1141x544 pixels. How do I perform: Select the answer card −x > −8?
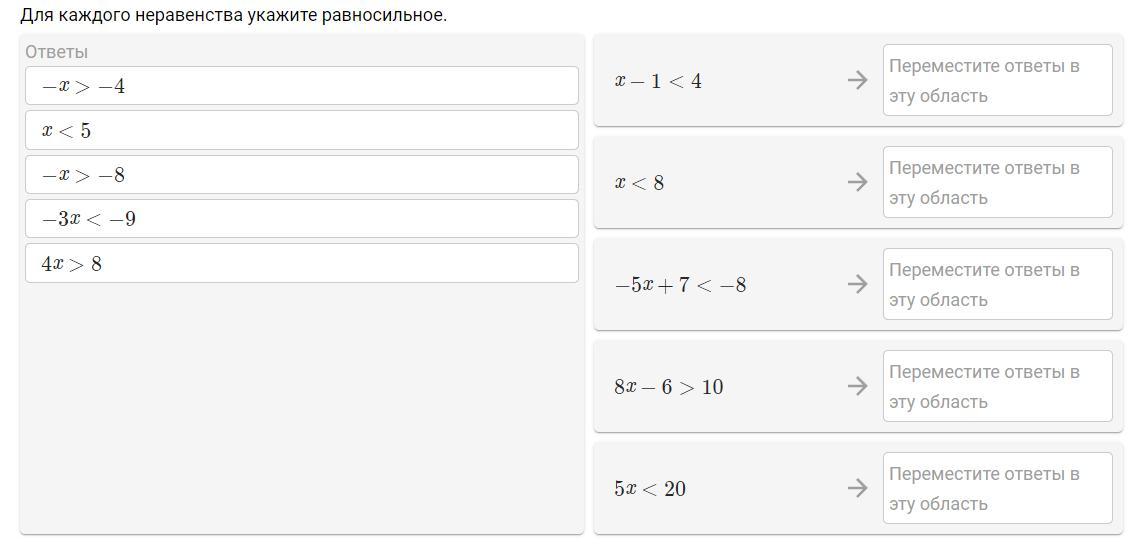(x=302, y=175)
